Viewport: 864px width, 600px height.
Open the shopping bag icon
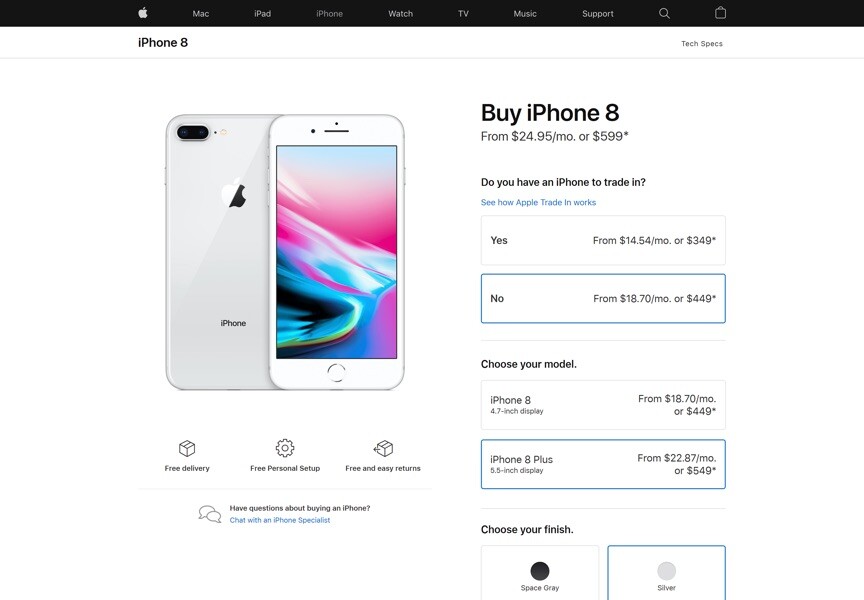pos(720,13)
